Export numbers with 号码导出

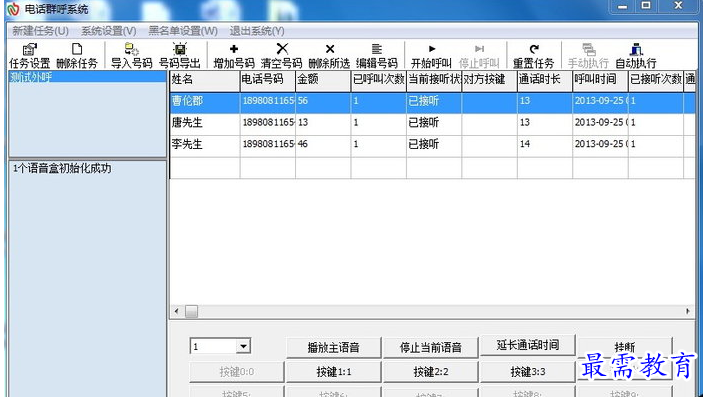point(180,56)
